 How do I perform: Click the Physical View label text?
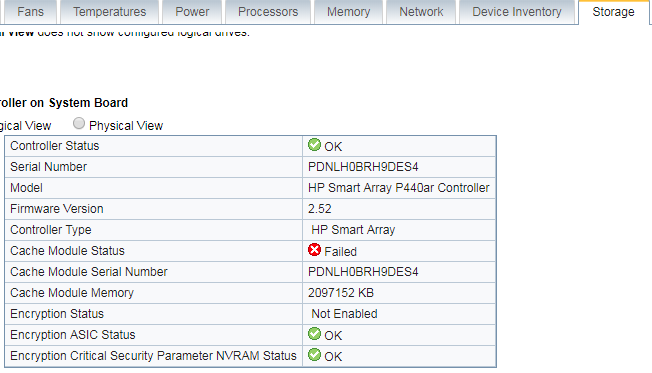coord(126,126)
